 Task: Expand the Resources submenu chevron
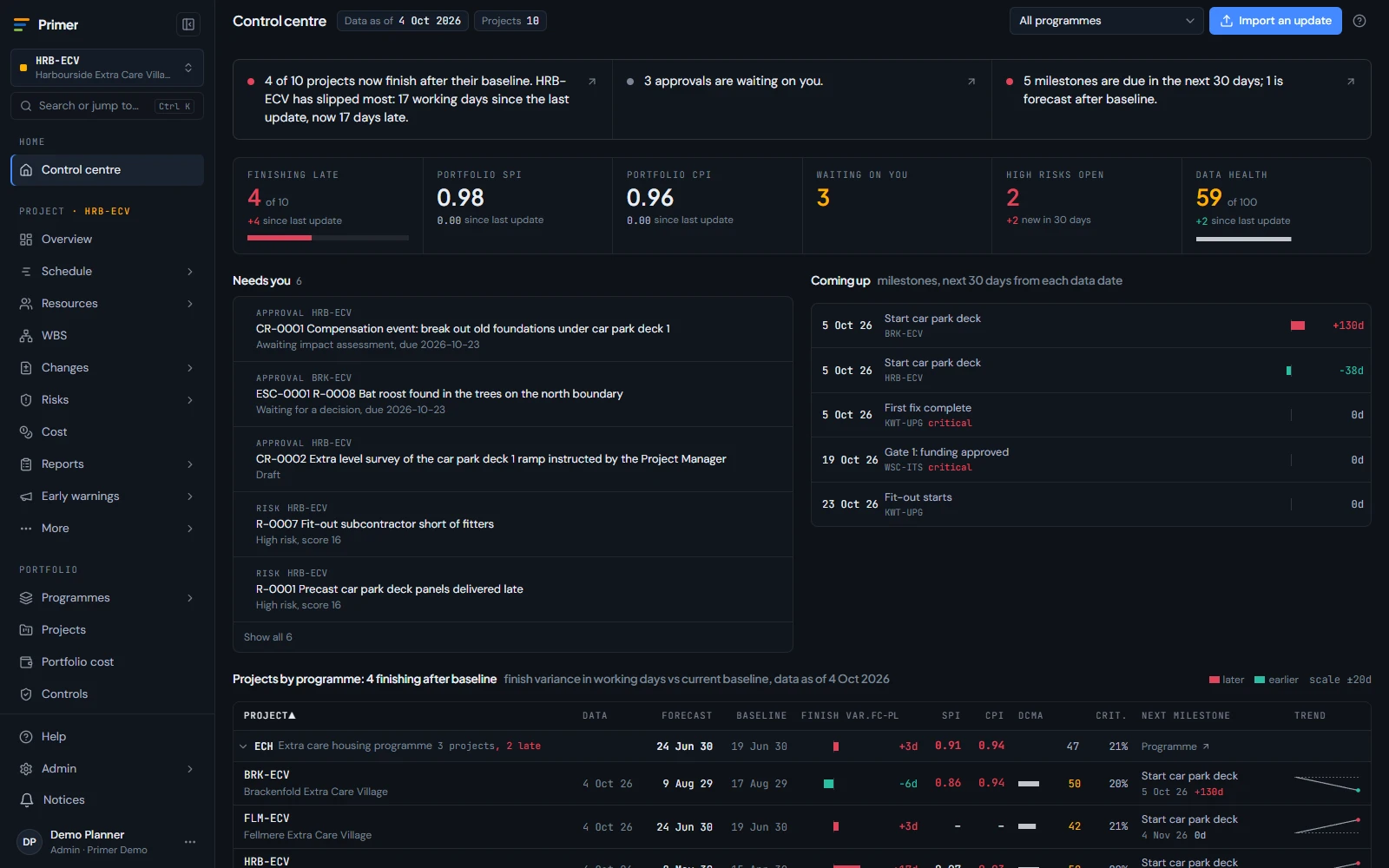(190, 304)
